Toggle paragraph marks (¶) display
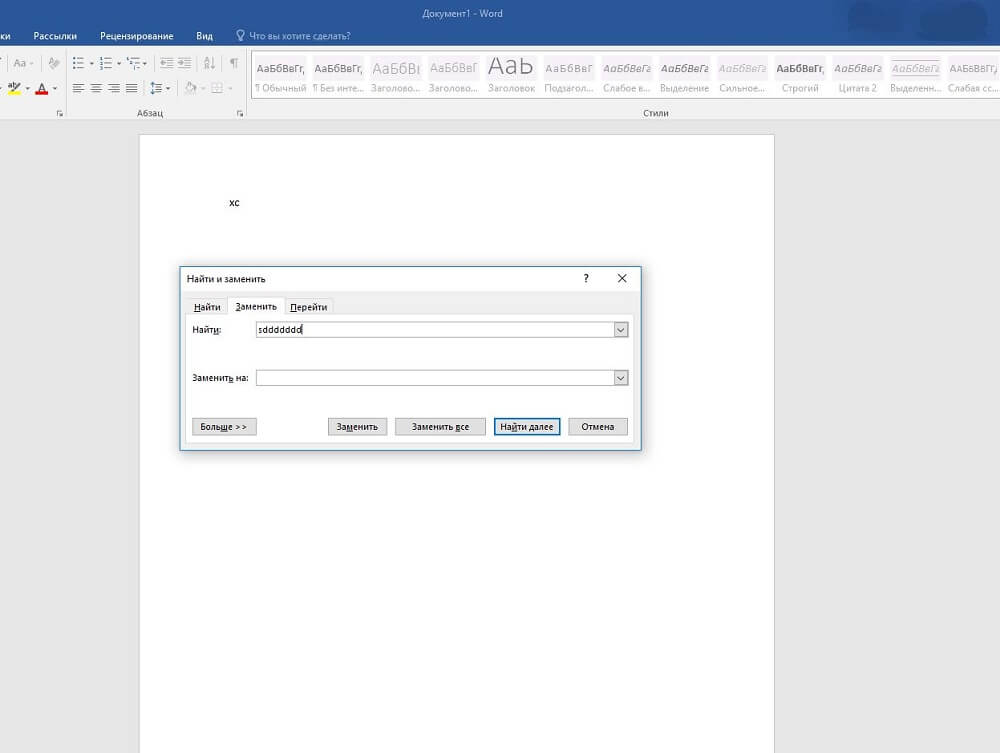 coord(234,63)
